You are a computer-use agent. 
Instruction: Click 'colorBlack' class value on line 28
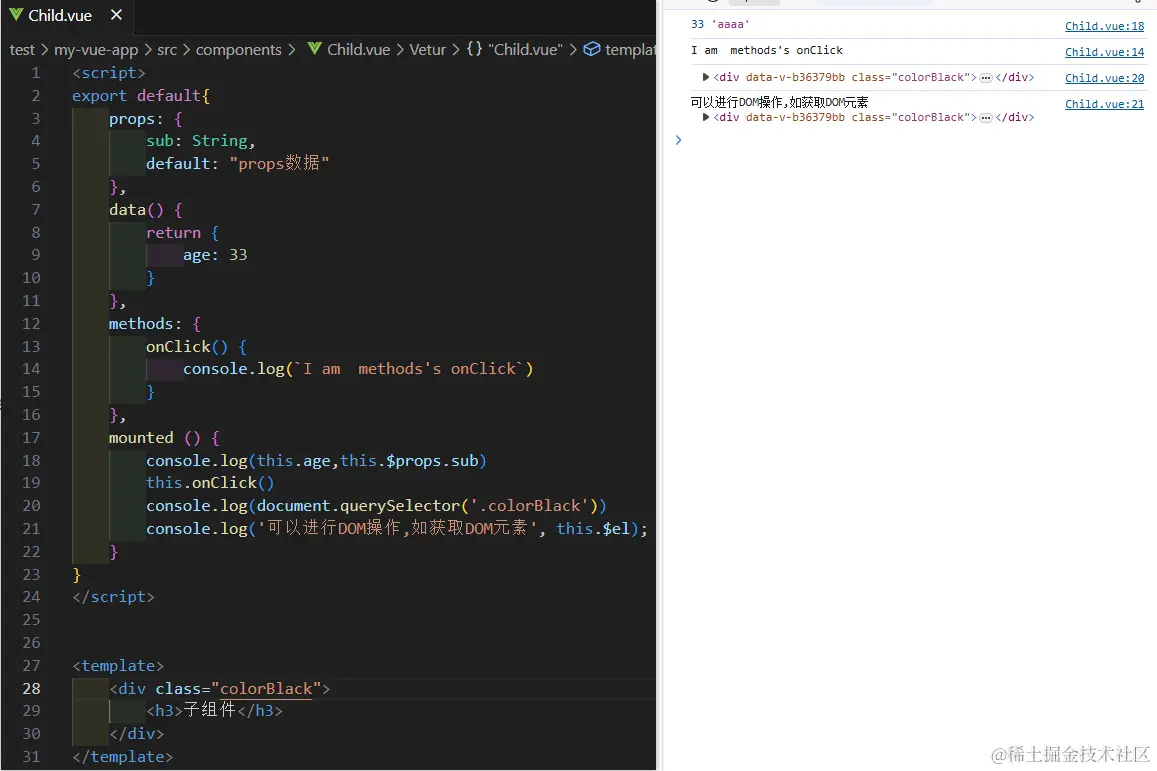point(266,688)
